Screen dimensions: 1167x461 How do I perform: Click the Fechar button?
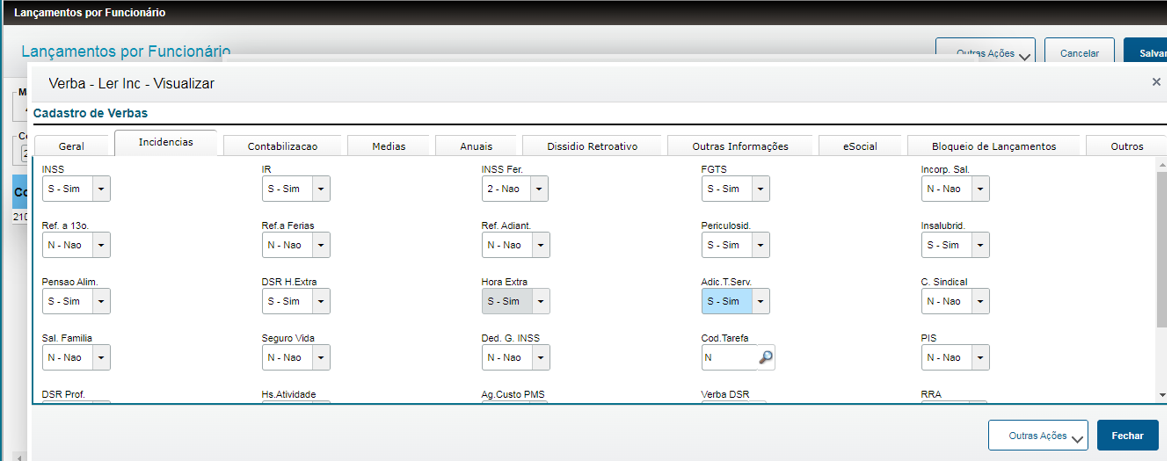(x=1128, y=436)
